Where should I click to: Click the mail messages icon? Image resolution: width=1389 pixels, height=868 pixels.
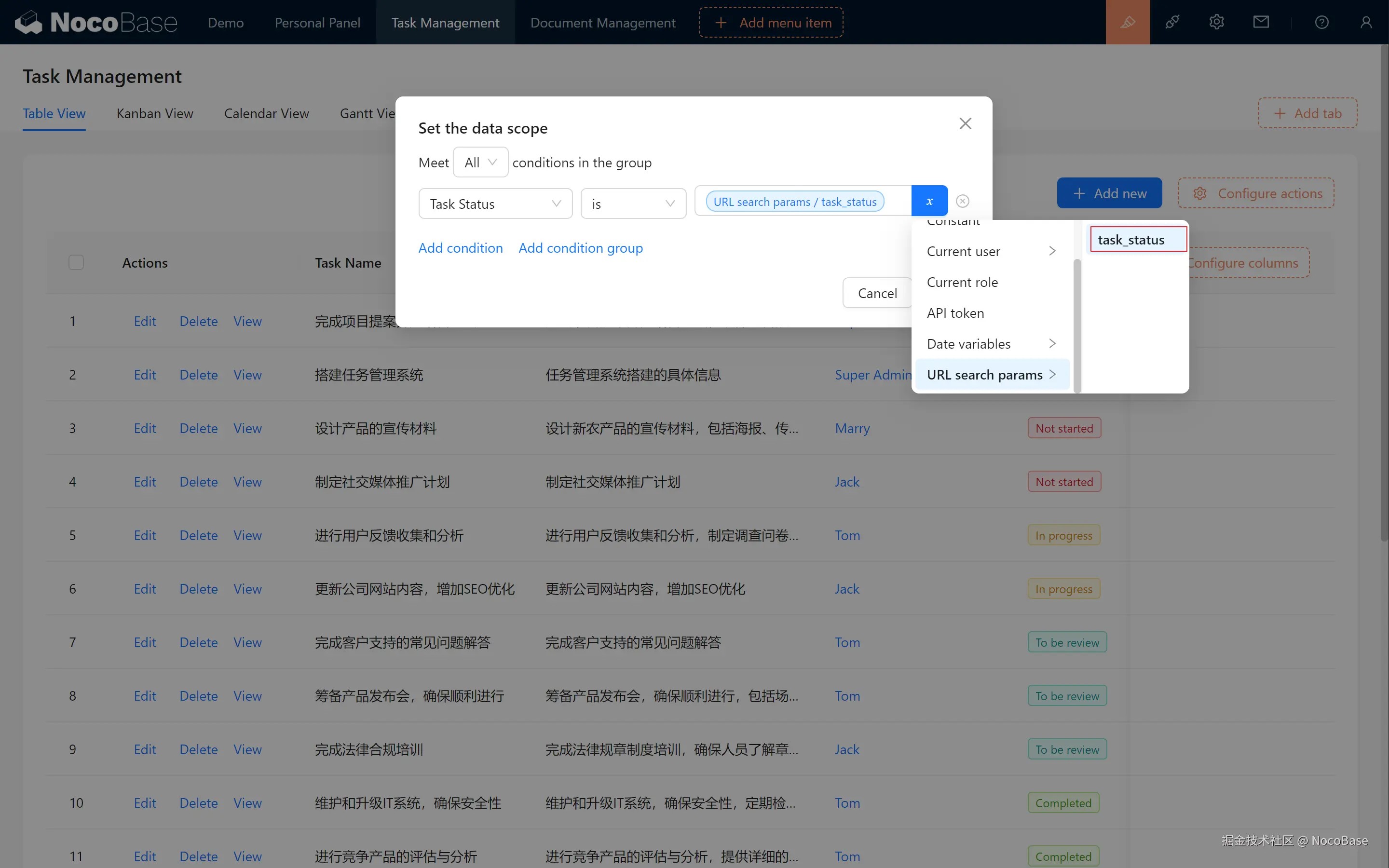[1260, 22]
